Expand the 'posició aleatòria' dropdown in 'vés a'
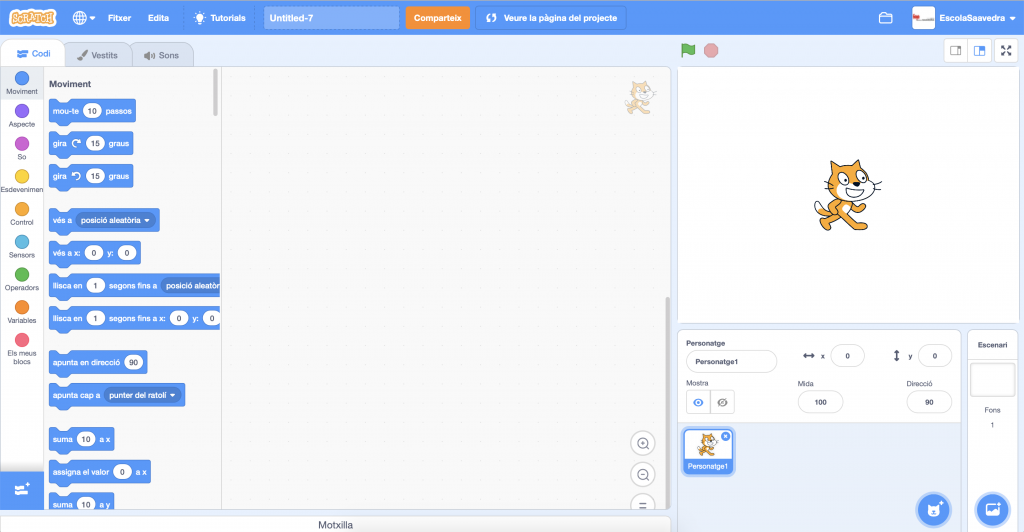The height and width of the screenshot is (532, 1024). click(x=147, y=220)
